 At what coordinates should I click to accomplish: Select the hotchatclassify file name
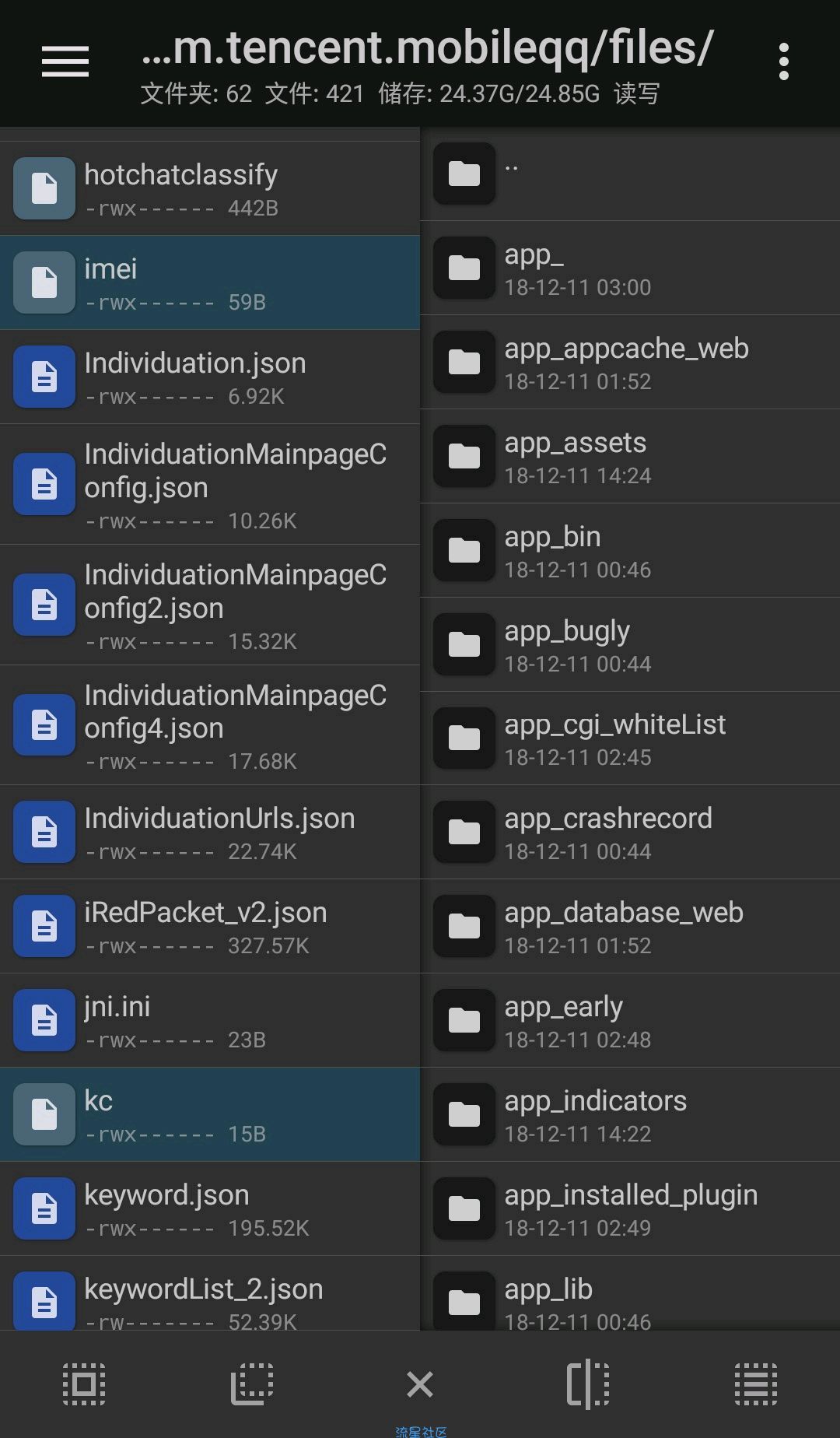coord(180,176)
